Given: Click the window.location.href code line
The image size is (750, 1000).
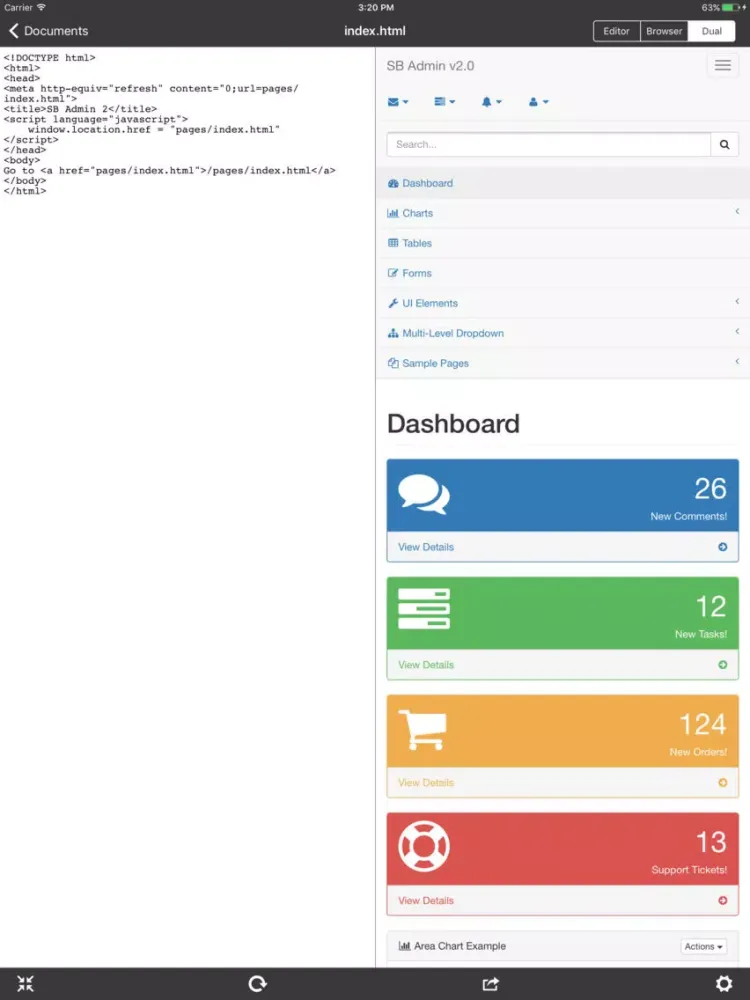Looking at the screenshot, I should click(x=154, y=129).
